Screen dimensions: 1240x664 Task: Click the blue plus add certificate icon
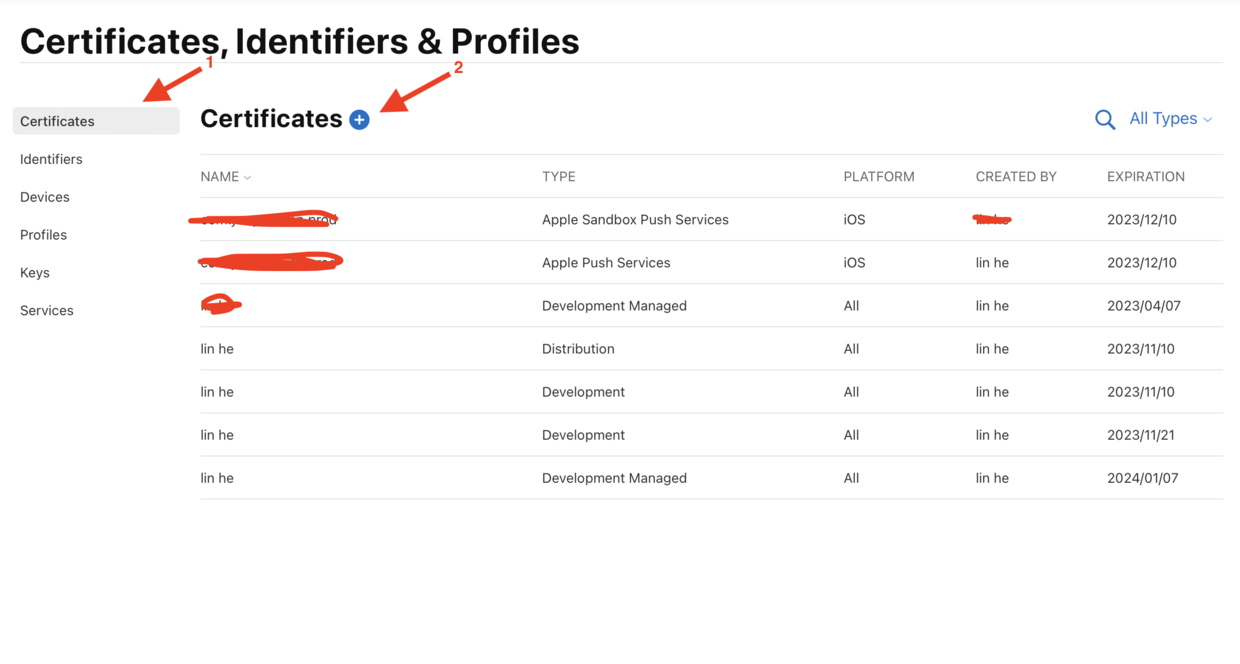(x=359, y=120)
